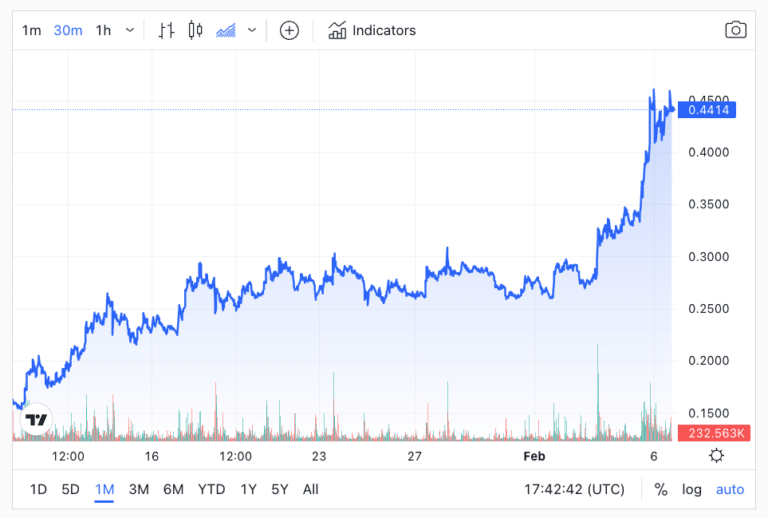
Task: Take a chart snapshot with camera icon
Action: tap(735, 30)
